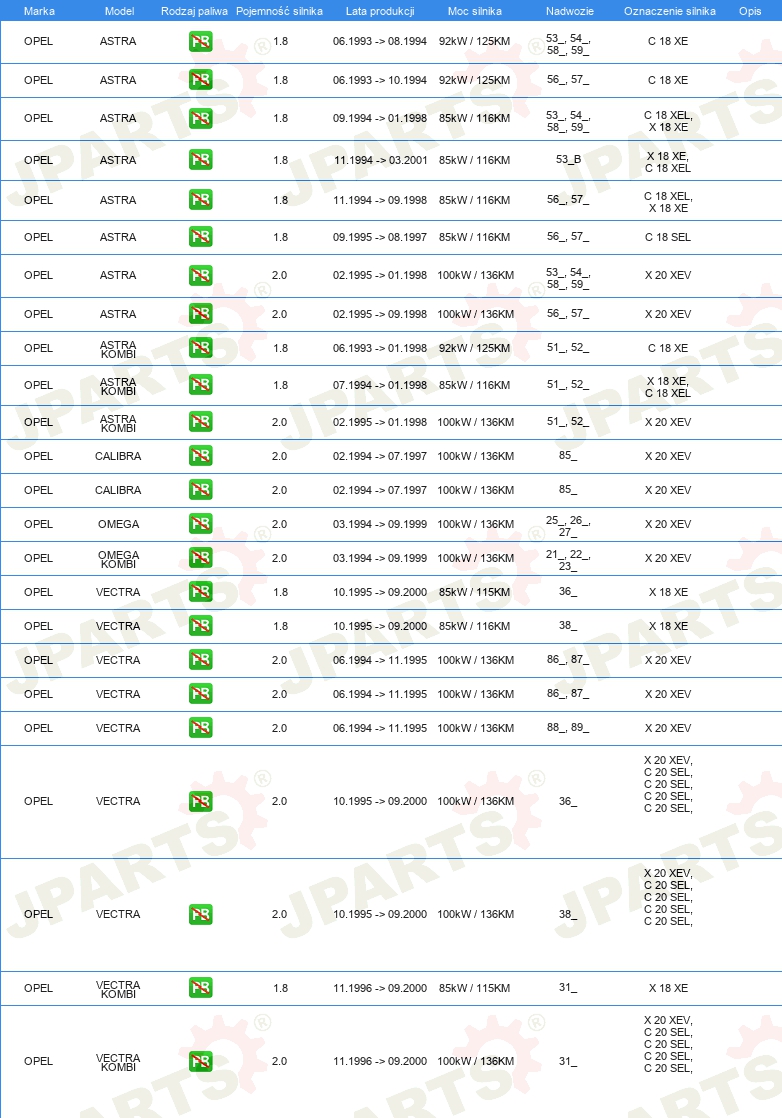The height and width of the screenshot is (1118, 782).
Task: Select 85kW / 116KM in the 53_B row
Action: (x=475, y=160)
